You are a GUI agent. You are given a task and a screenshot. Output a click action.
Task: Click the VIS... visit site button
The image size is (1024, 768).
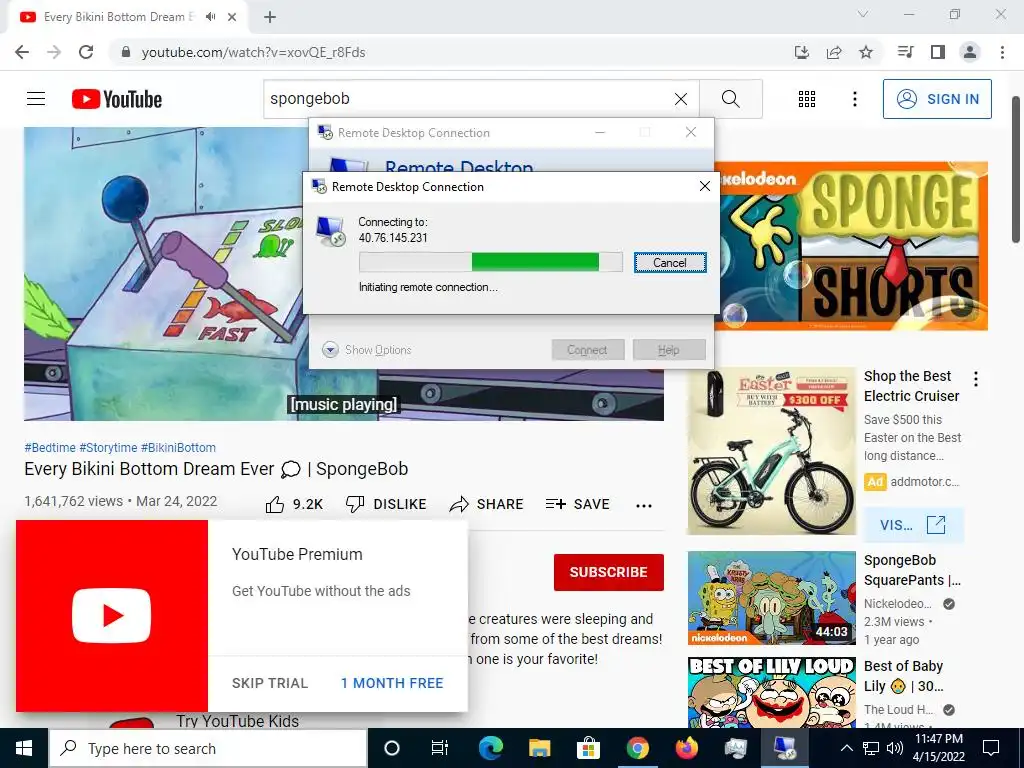(913, 525)
